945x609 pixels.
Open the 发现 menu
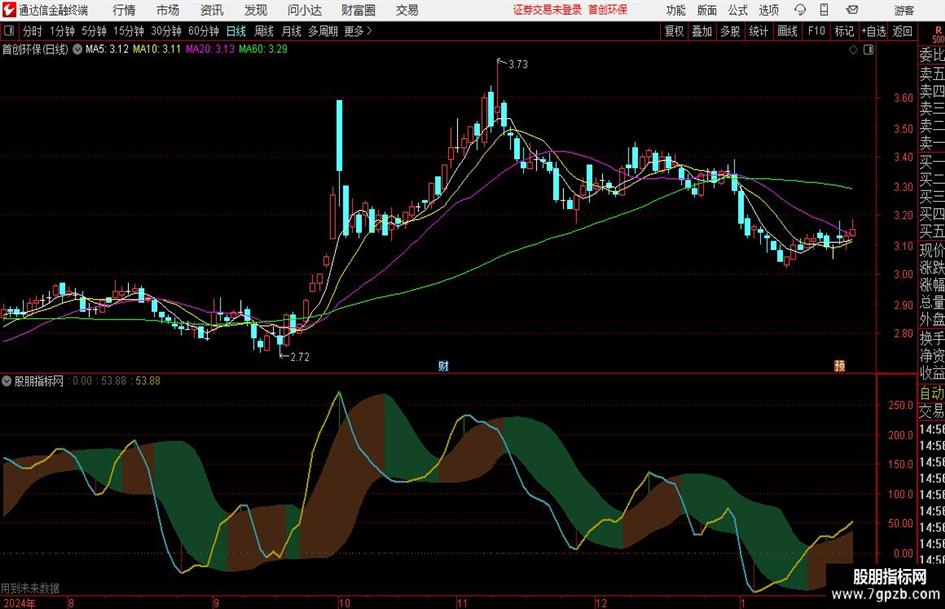click(256, 10)
